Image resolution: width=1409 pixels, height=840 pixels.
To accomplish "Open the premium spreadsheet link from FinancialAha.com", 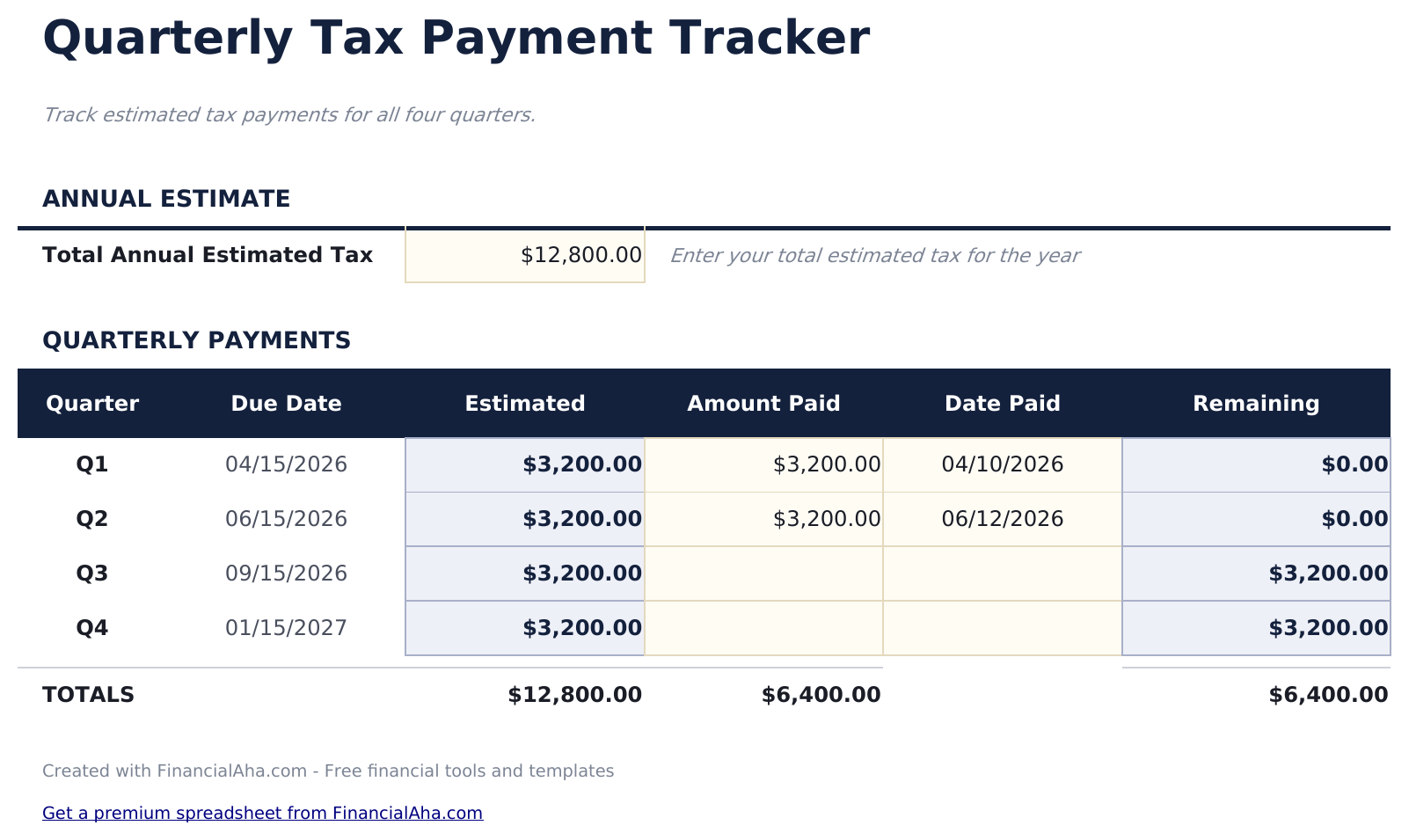I will coord(261,813).
